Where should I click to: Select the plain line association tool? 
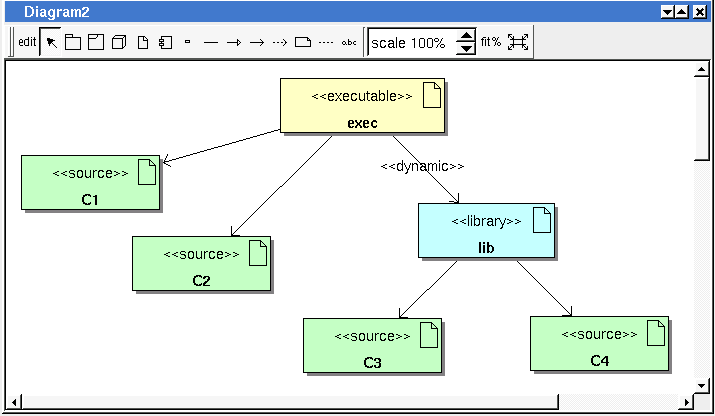[x=211, y=42]
